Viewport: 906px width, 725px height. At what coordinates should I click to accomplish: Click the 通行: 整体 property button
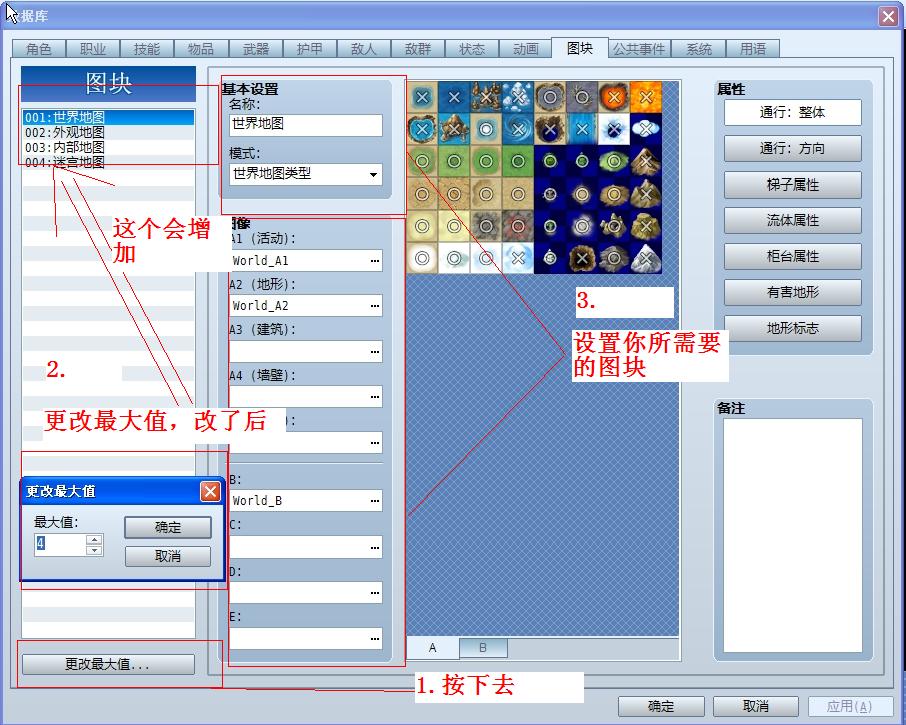(x=793, y=113)
